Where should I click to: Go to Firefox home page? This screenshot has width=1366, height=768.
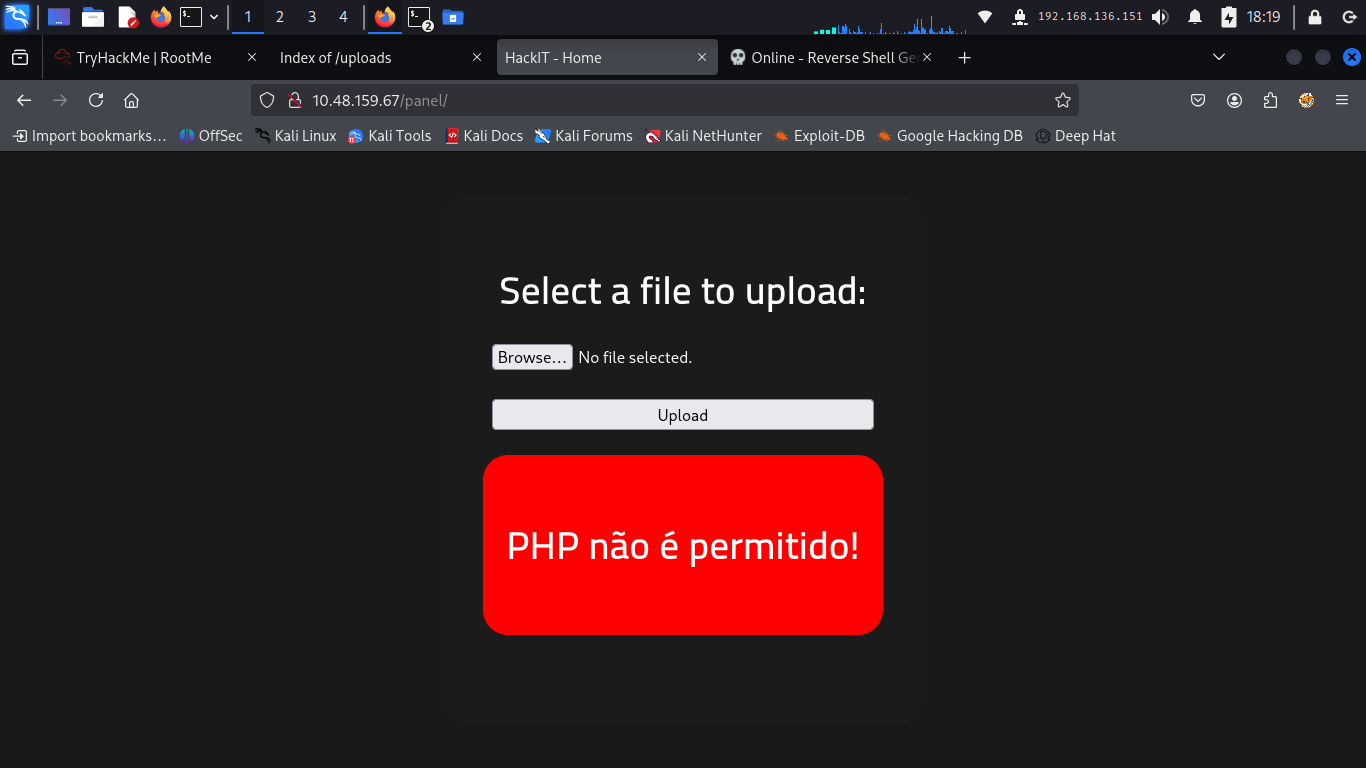[131, 100]
